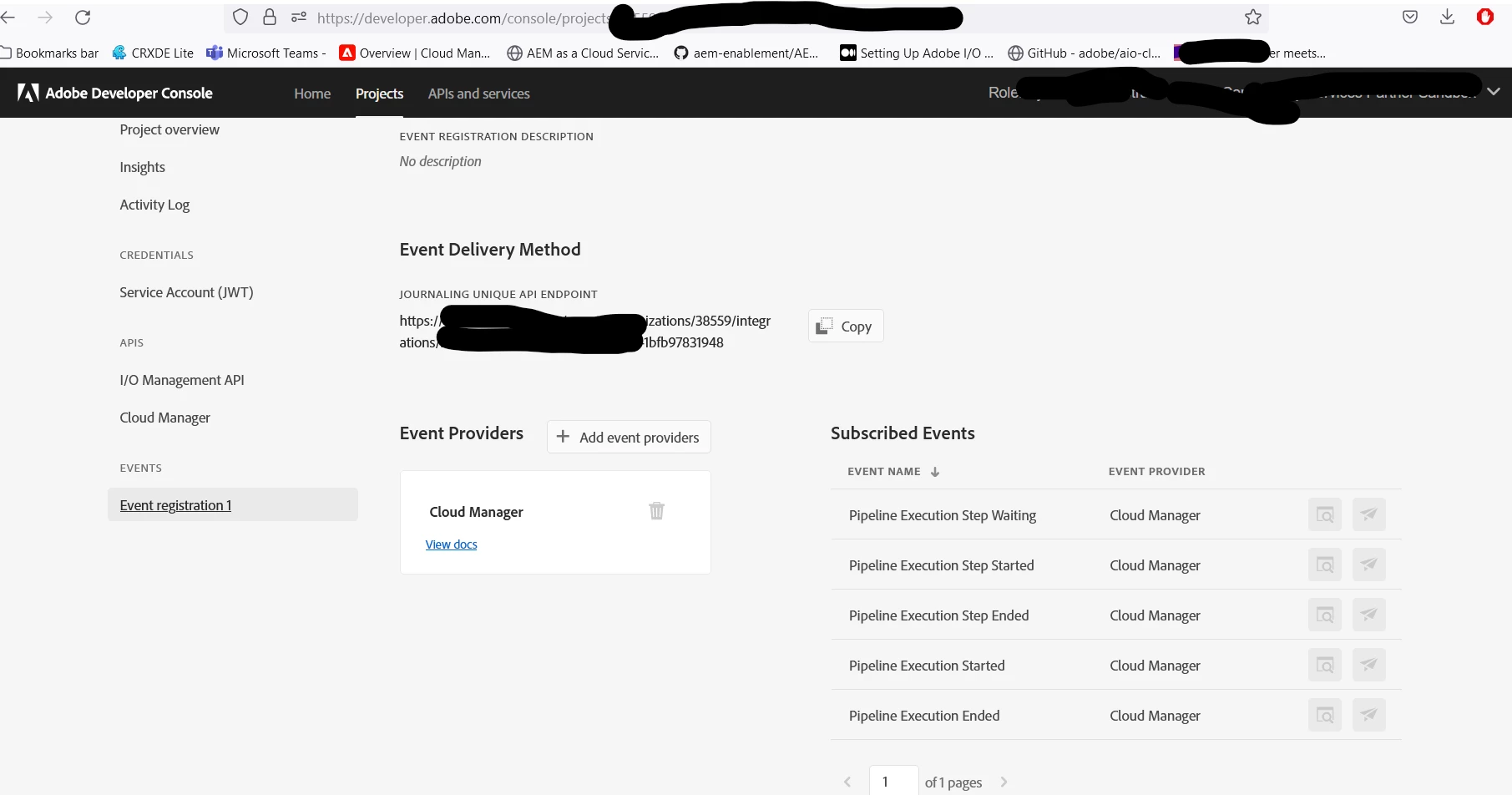Open debug tracing for Pipeline Execution Step Waiting
The width and height of the screenshot is (1512, 795).
(x=1325, y=514)
